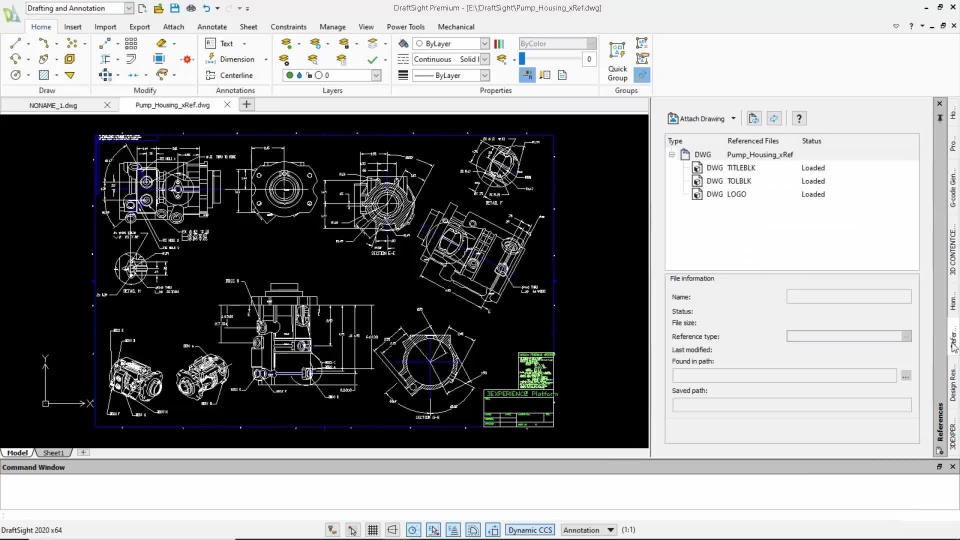Click the New document icon
Image resolution: width=960 pixels, height=540 pixels.
pyautogui.click(x=142, y=8)
